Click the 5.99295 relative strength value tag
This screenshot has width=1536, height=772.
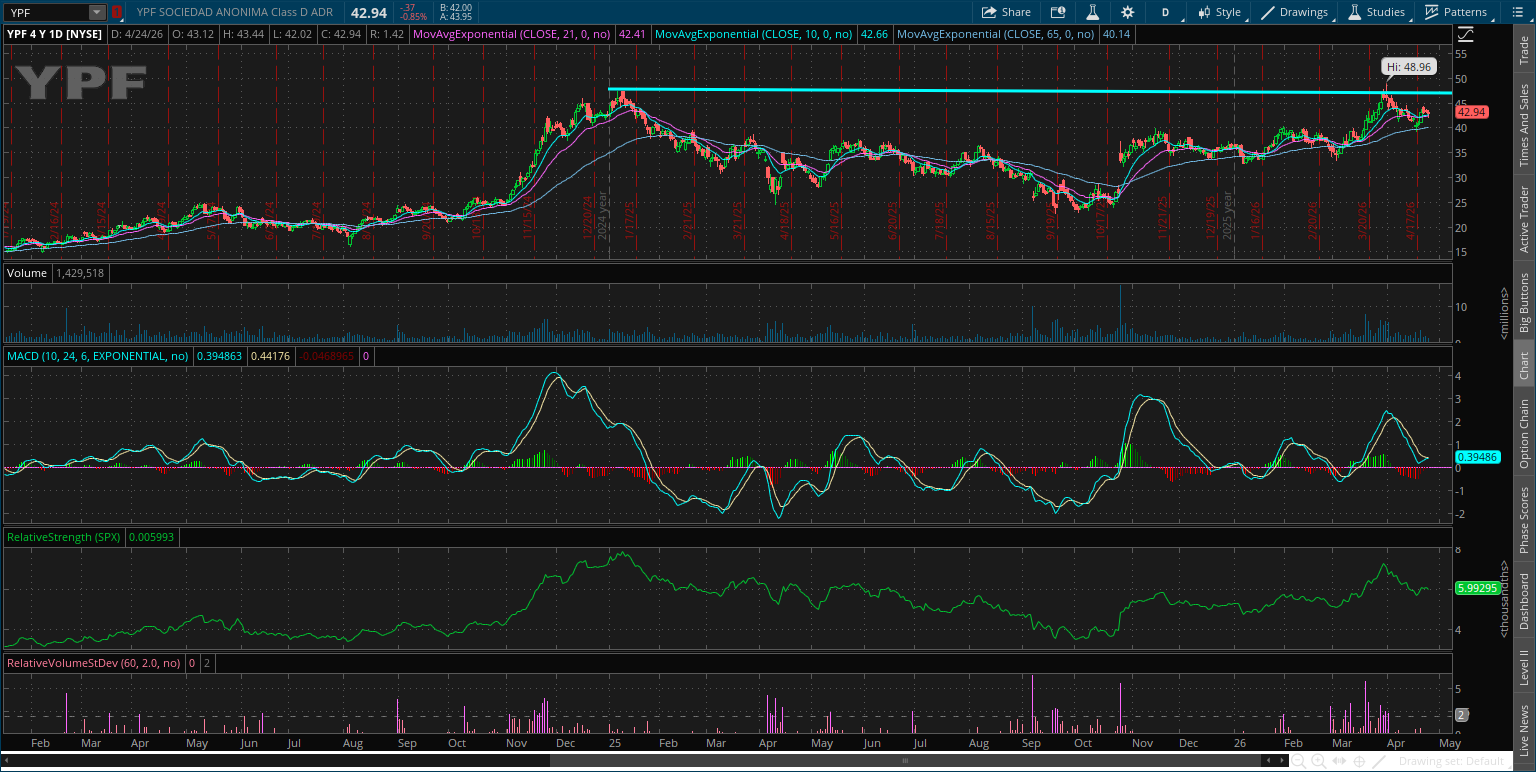point(1477,588)
